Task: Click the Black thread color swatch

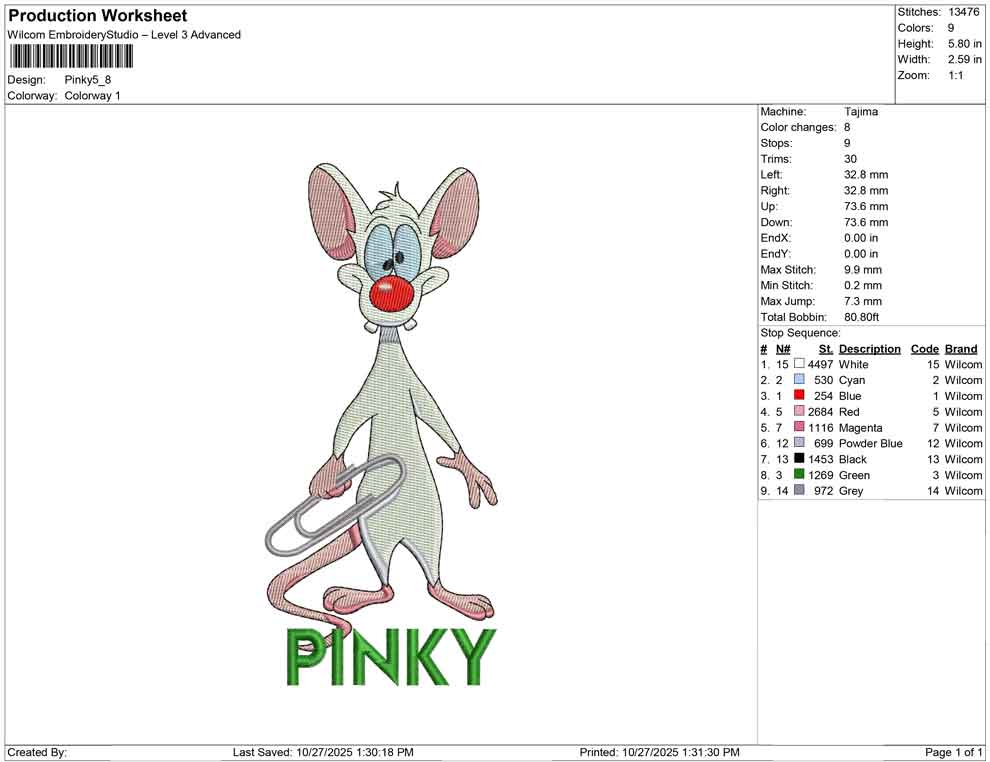Action: tap(799, 458)
